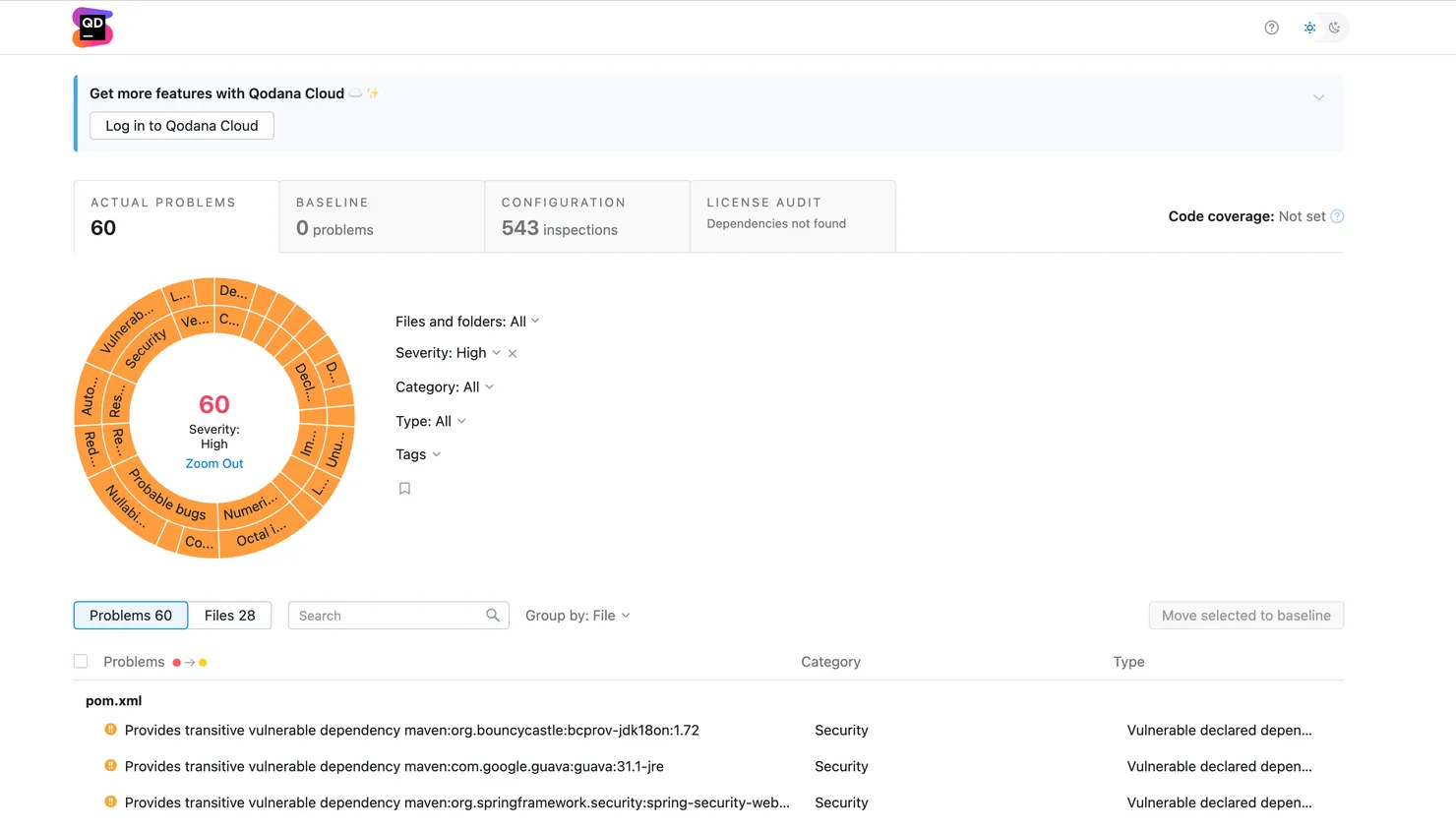The width and height of the screenshot is (1456, 830).
Task: Click Vulnerable declared depen... in spring-security row
Action: point(1219,802)
